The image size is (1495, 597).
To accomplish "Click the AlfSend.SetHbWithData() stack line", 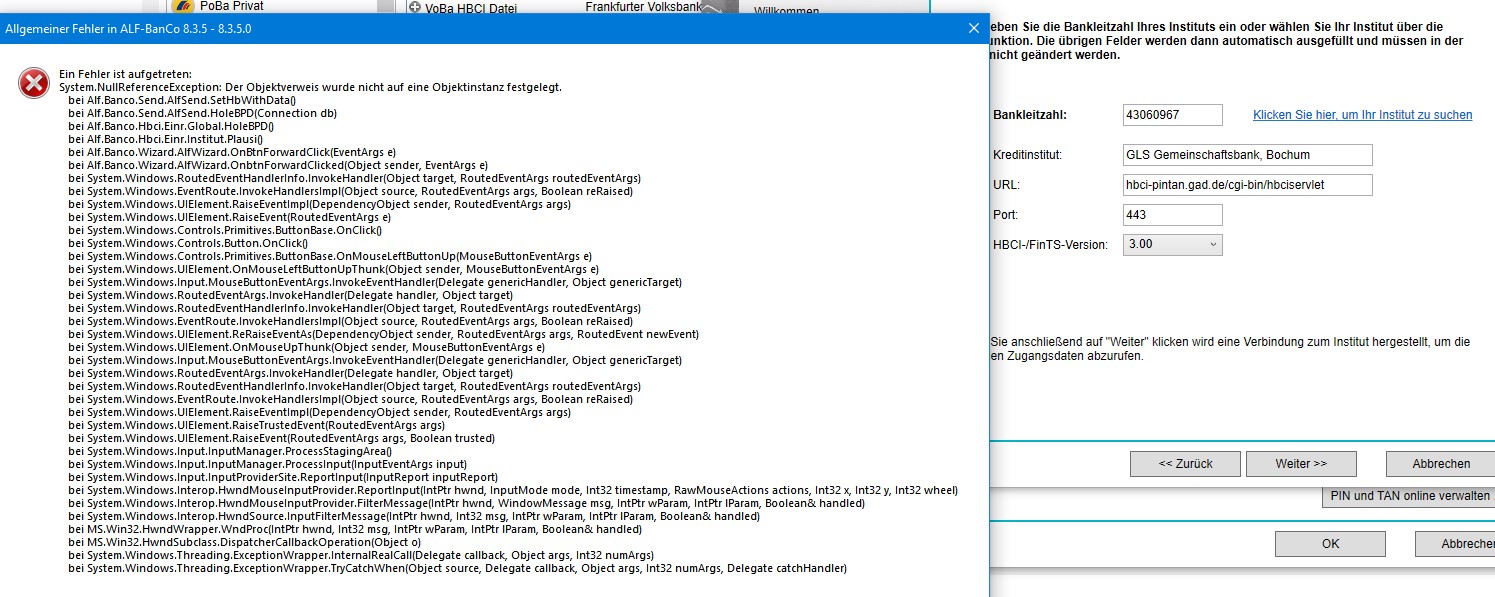I will [x=182, y=101].
